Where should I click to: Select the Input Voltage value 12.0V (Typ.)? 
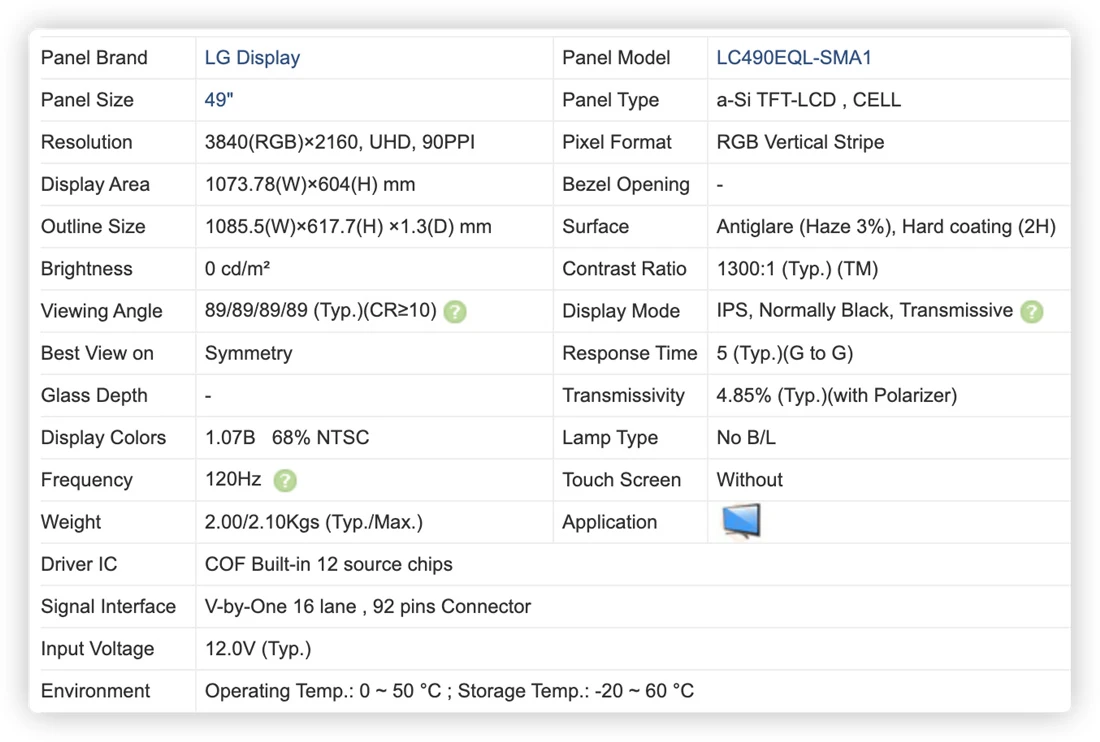(x=257, y=649)
